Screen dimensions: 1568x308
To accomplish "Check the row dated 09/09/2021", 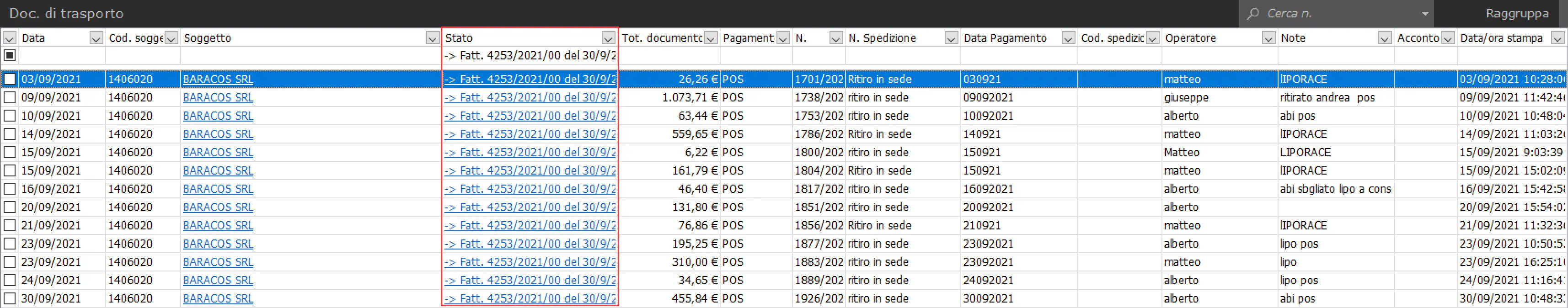I will click(x=10, y=97).
